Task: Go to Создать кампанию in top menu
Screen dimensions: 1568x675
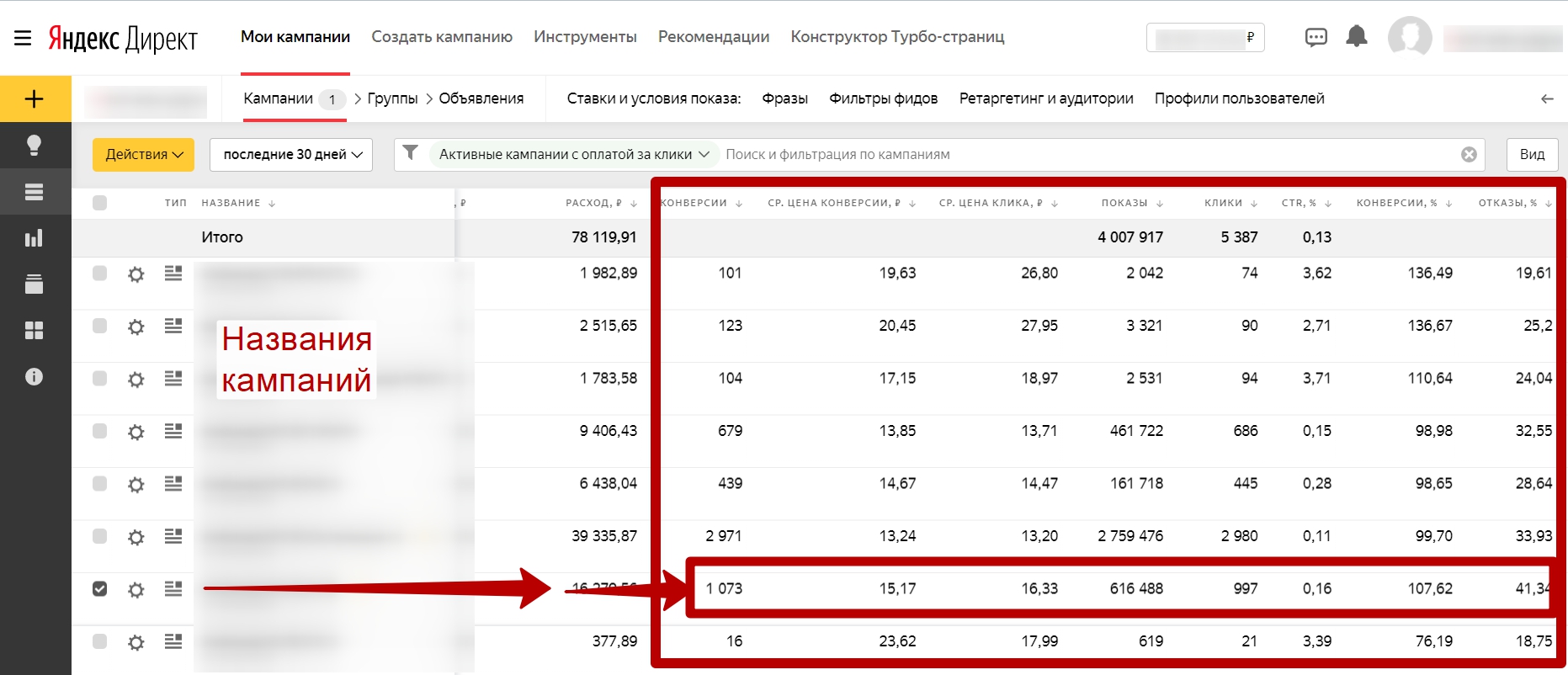Action: coord(442,37)
